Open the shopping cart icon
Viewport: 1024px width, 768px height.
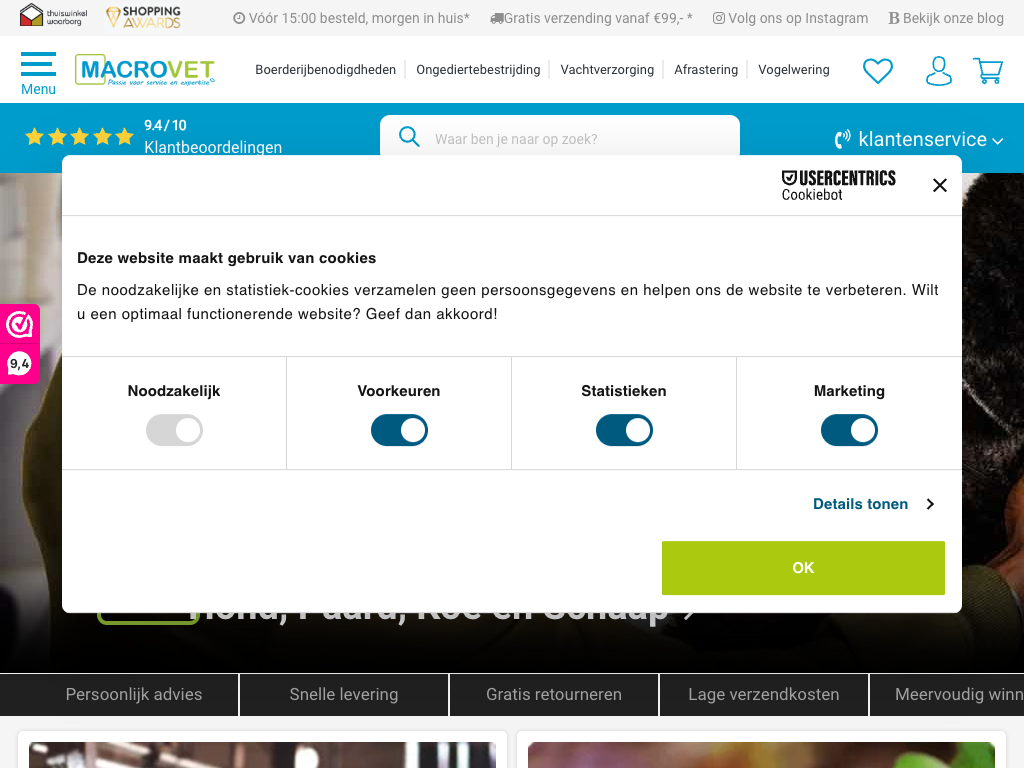pos(988,71)
